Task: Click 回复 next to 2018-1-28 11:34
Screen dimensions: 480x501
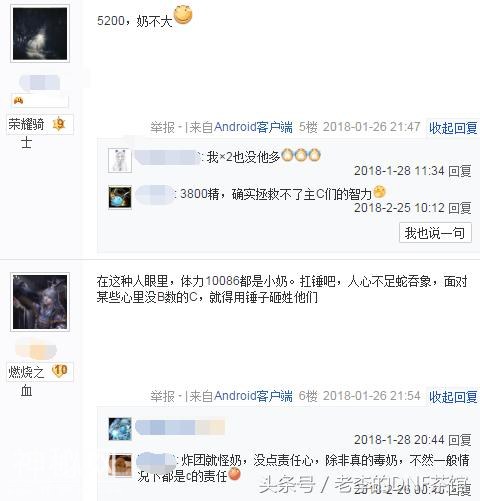Action: (x=460, y=171)
